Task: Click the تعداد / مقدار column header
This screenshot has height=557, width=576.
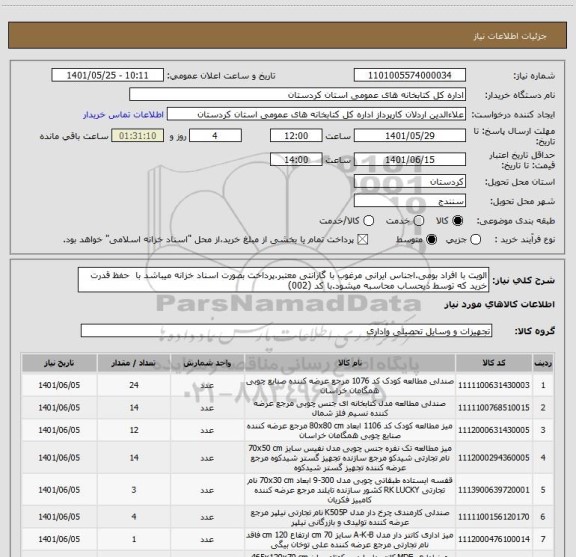Action: [134, 363]
